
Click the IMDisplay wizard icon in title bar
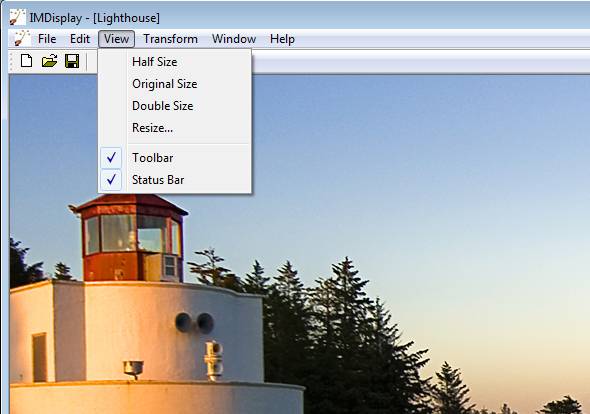pos(18,17)
